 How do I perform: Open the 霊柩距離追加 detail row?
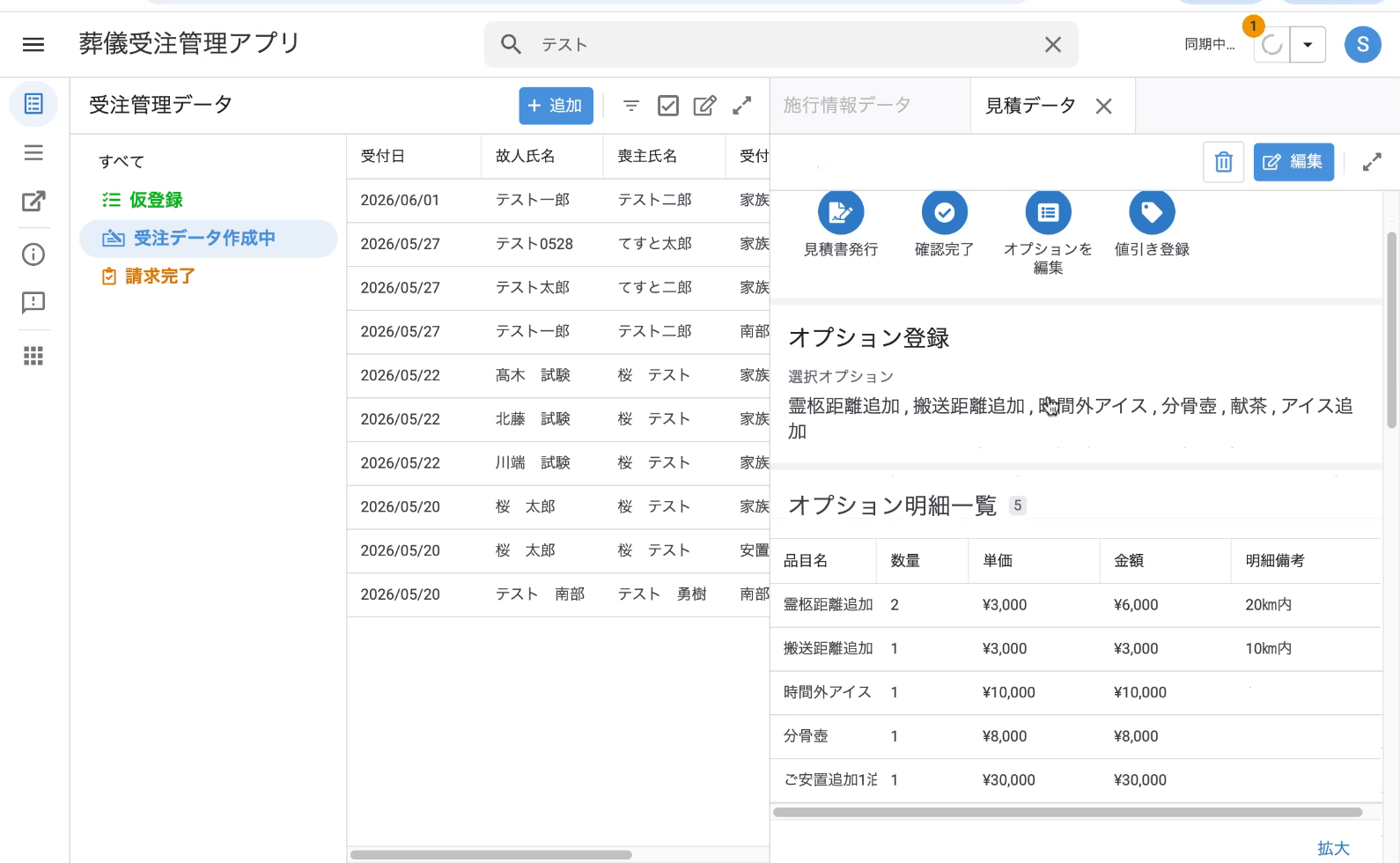(1075, 605)
